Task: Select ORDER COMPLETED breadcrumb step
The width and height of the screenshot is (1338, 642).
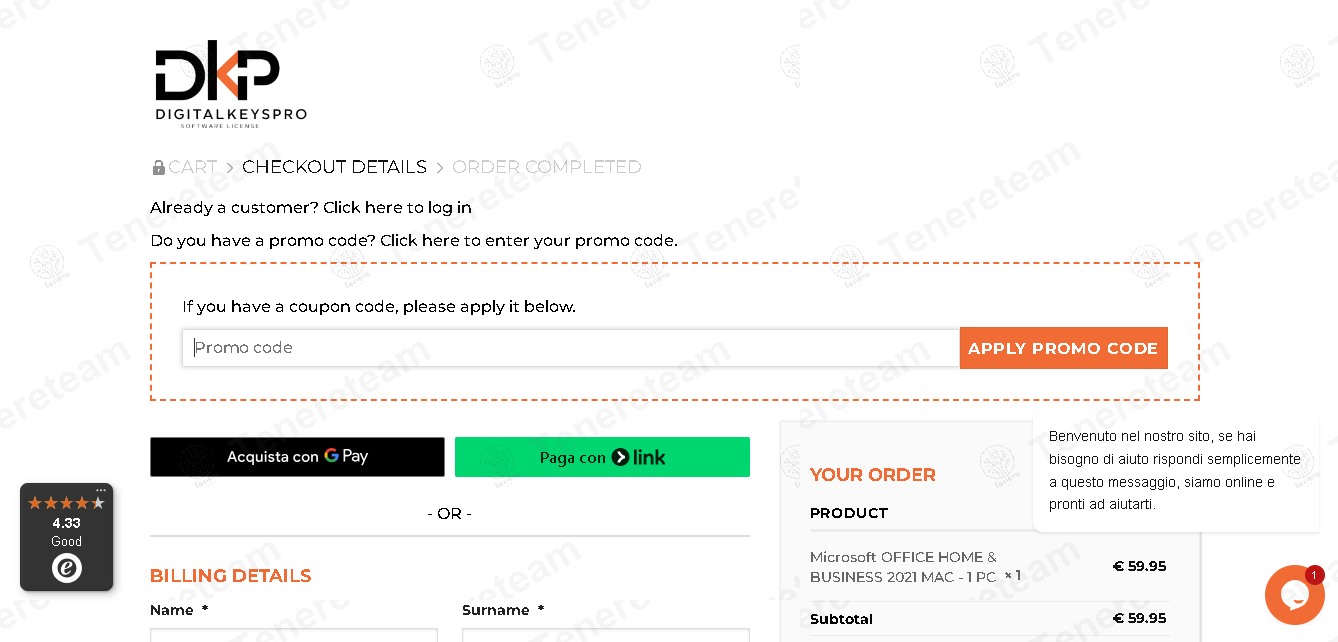Action: (546, 167)
